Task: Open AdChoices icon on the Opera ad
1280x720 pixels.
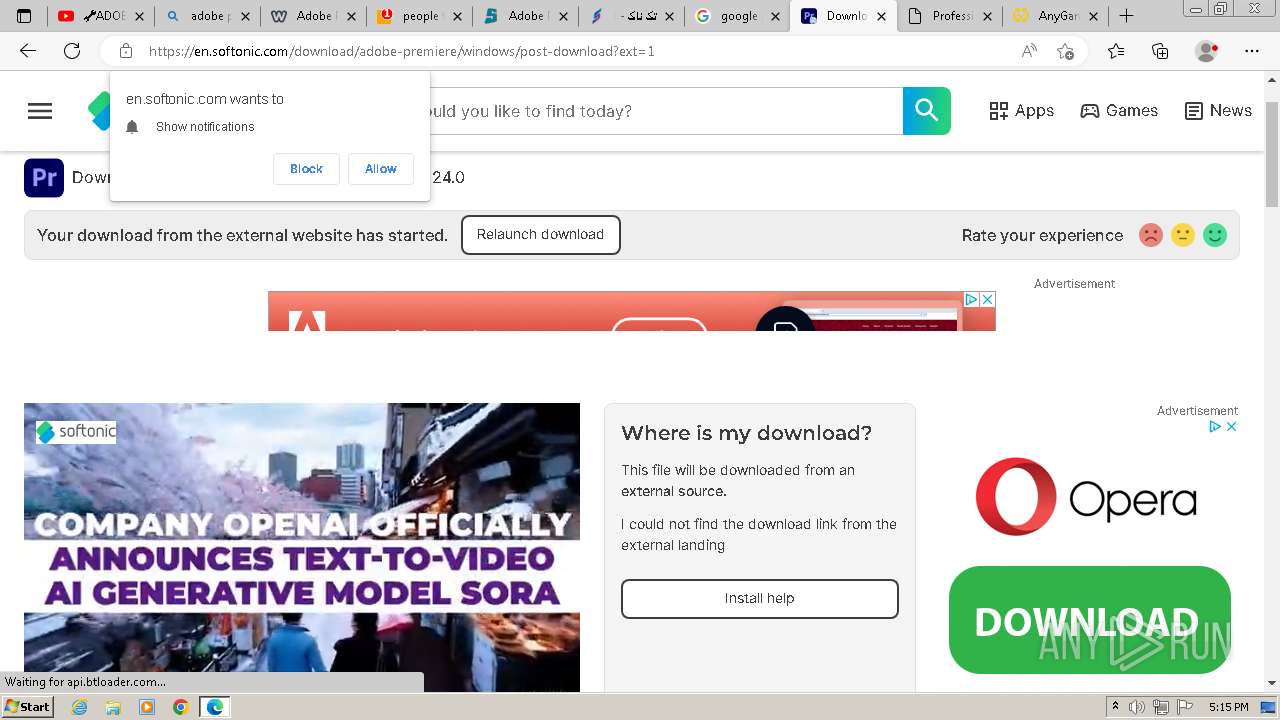Action: [x=1215, y=426]
